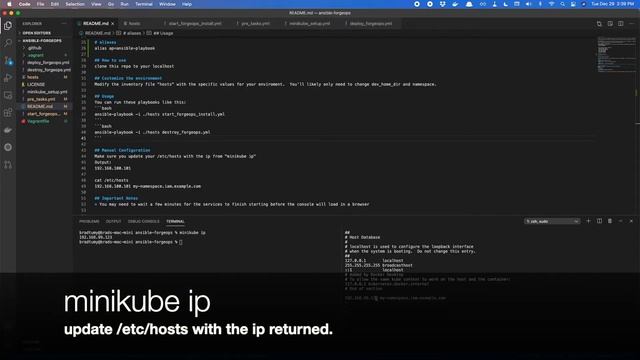Open markdown preview to the side

(610, 24)
